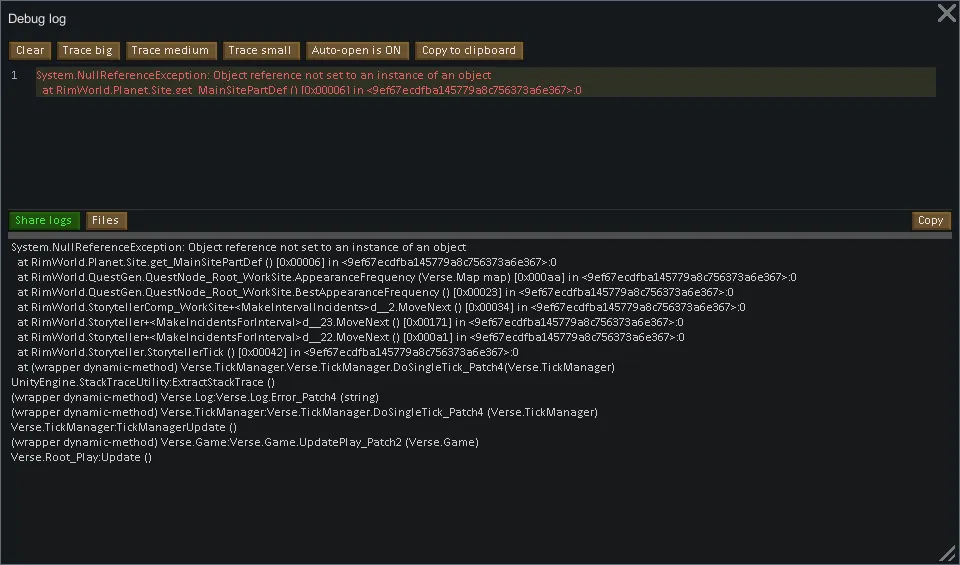This screenshot has width=960, height=565.
Task: Click Copy to clipboard button
Action: pyautogui.click(x=469, y=51)
